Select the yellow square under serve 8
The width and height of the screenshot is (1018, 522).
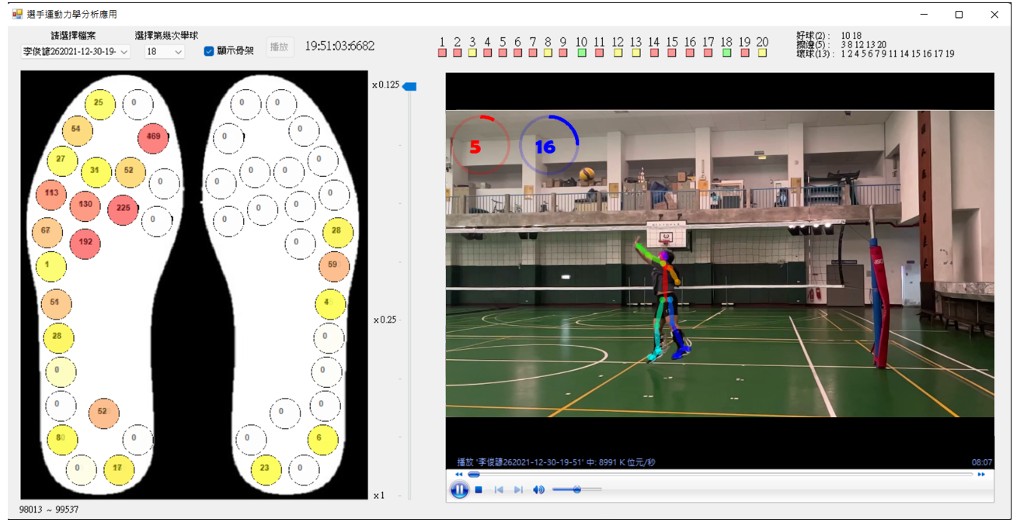[x=547, y=53]
